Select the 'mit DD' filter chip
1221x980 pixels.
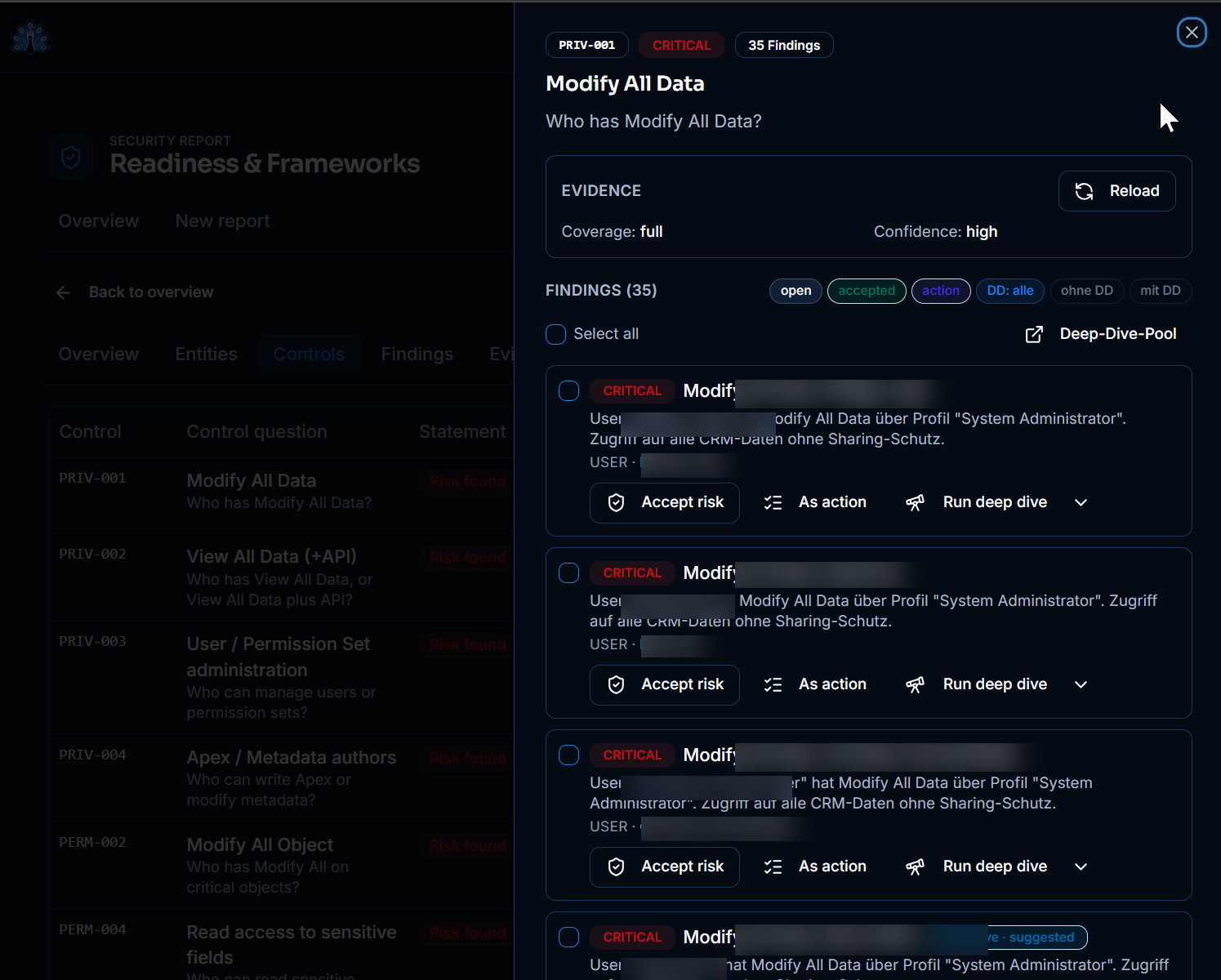pos(1161,291)
